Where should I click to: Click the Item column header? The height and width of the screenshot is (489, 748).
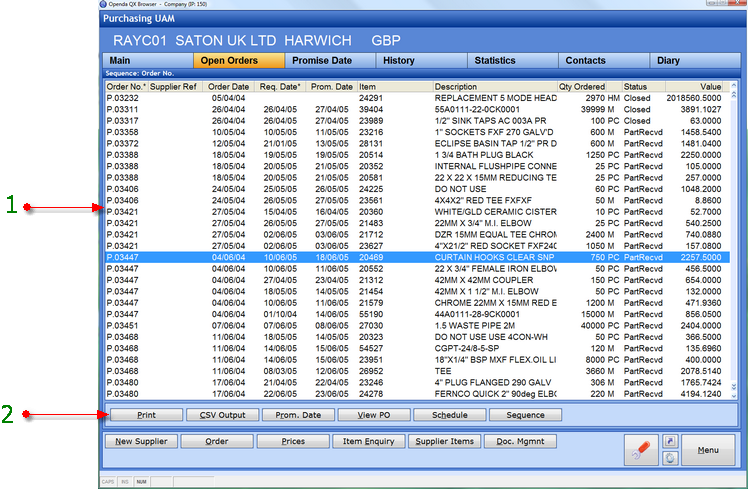[395, 87]
